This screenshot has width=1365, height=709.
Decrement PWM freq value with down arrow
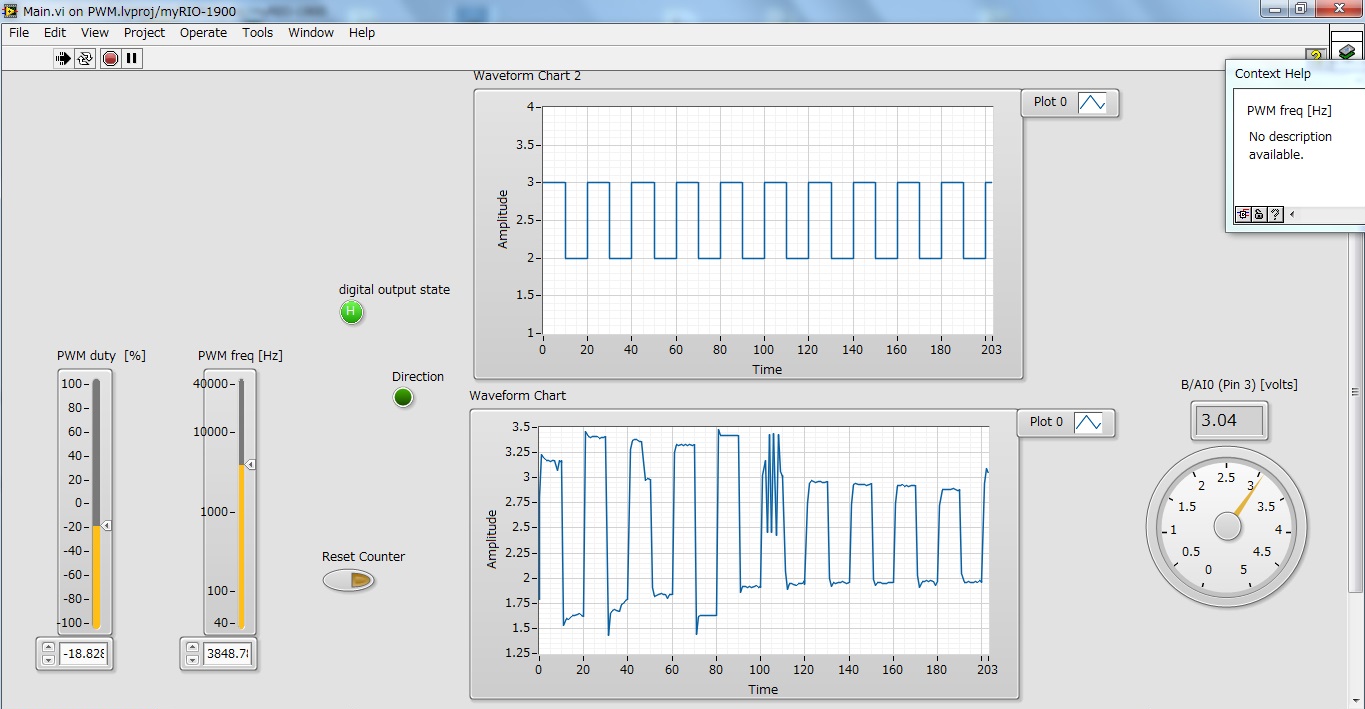tap(192, 660)
